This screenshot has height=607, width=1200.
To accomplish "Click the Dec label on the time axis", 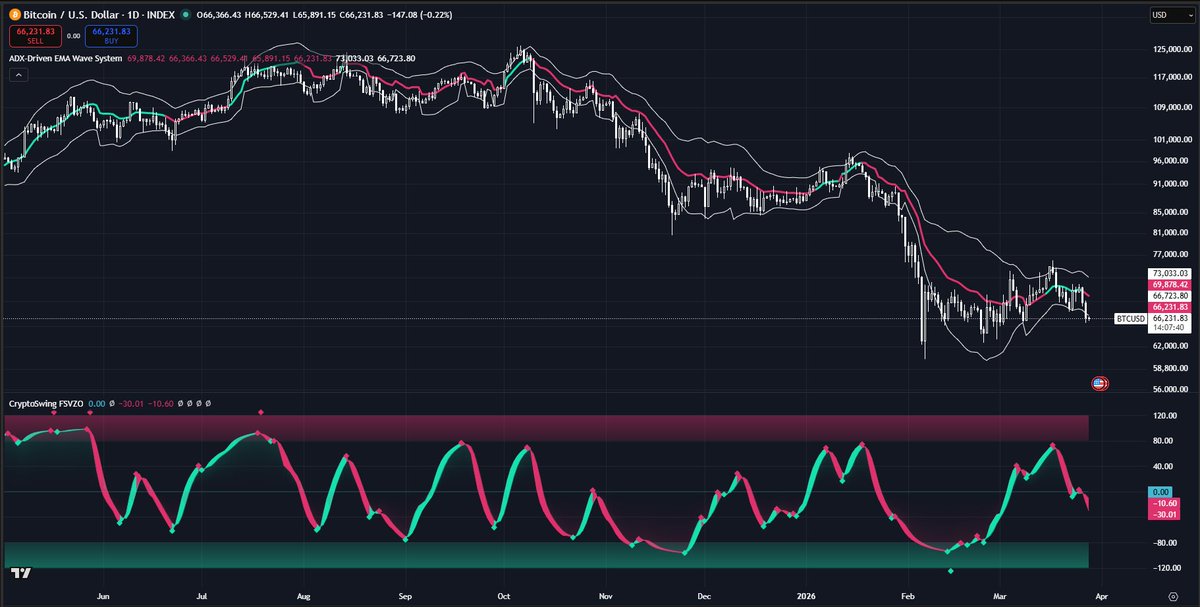I will [x=702, y=594].
